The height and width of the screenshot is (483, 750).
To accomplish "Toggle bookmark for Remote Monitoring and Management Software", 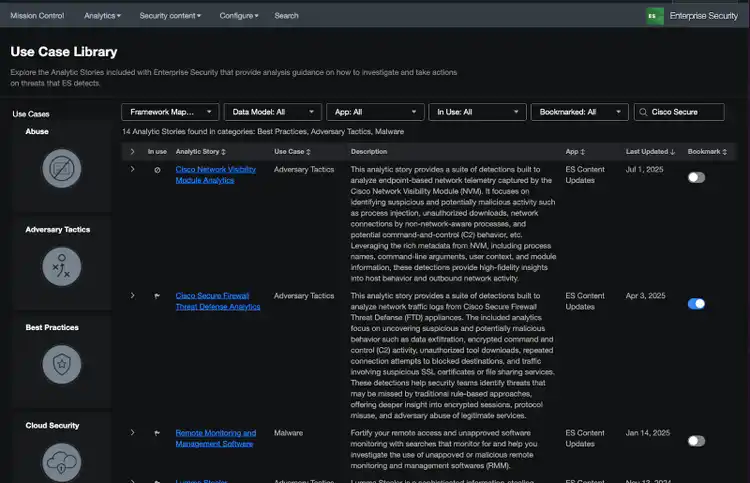I will (x=696, y=440).
